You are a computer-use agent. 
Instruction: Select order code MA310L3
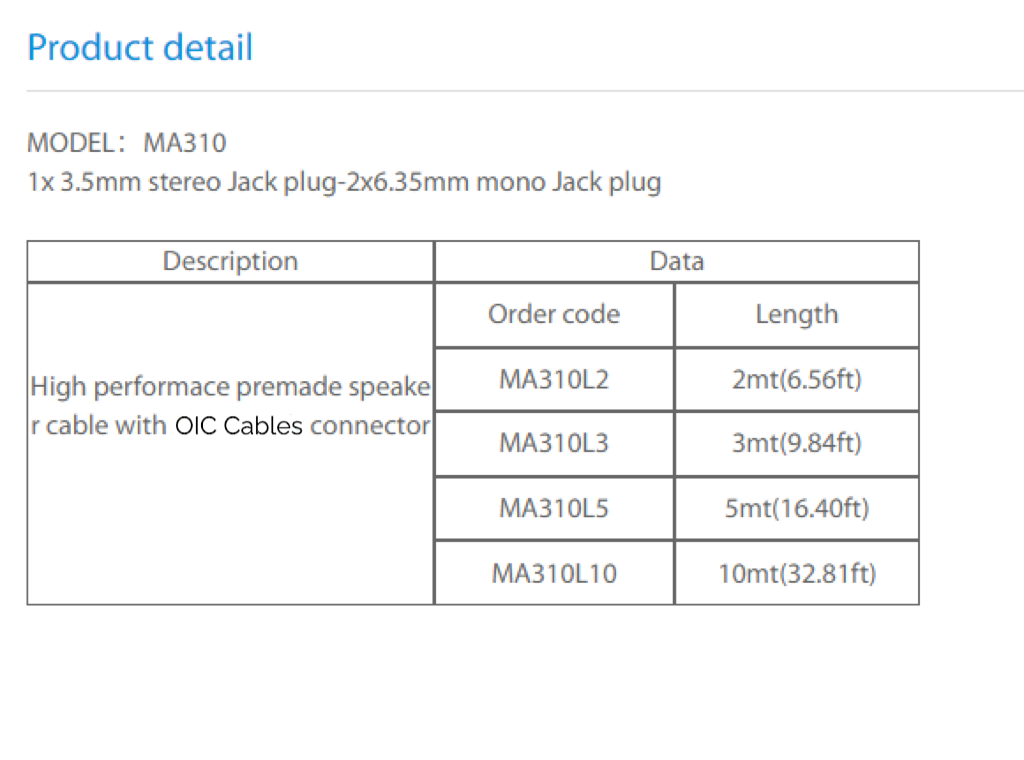coord(554,443)
